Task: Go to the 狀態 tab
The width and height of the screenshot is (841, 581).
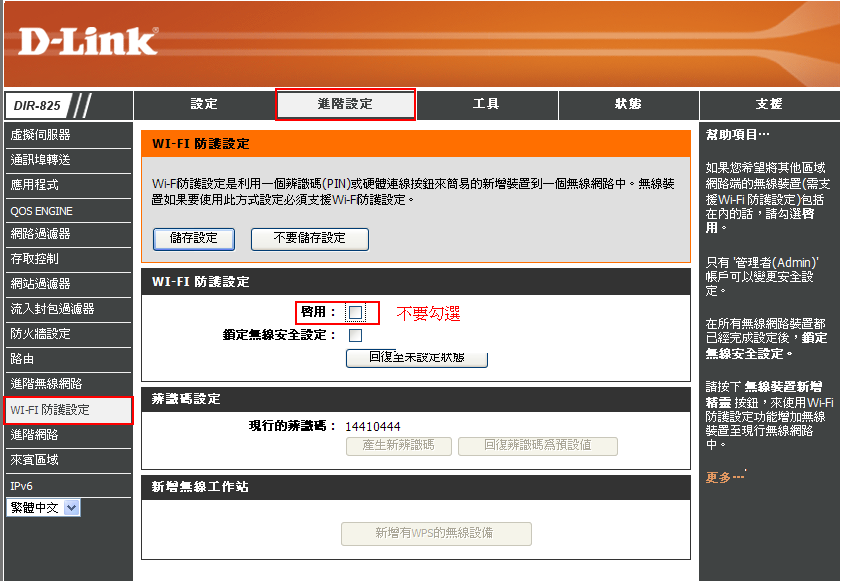Action: coord(628,104)
